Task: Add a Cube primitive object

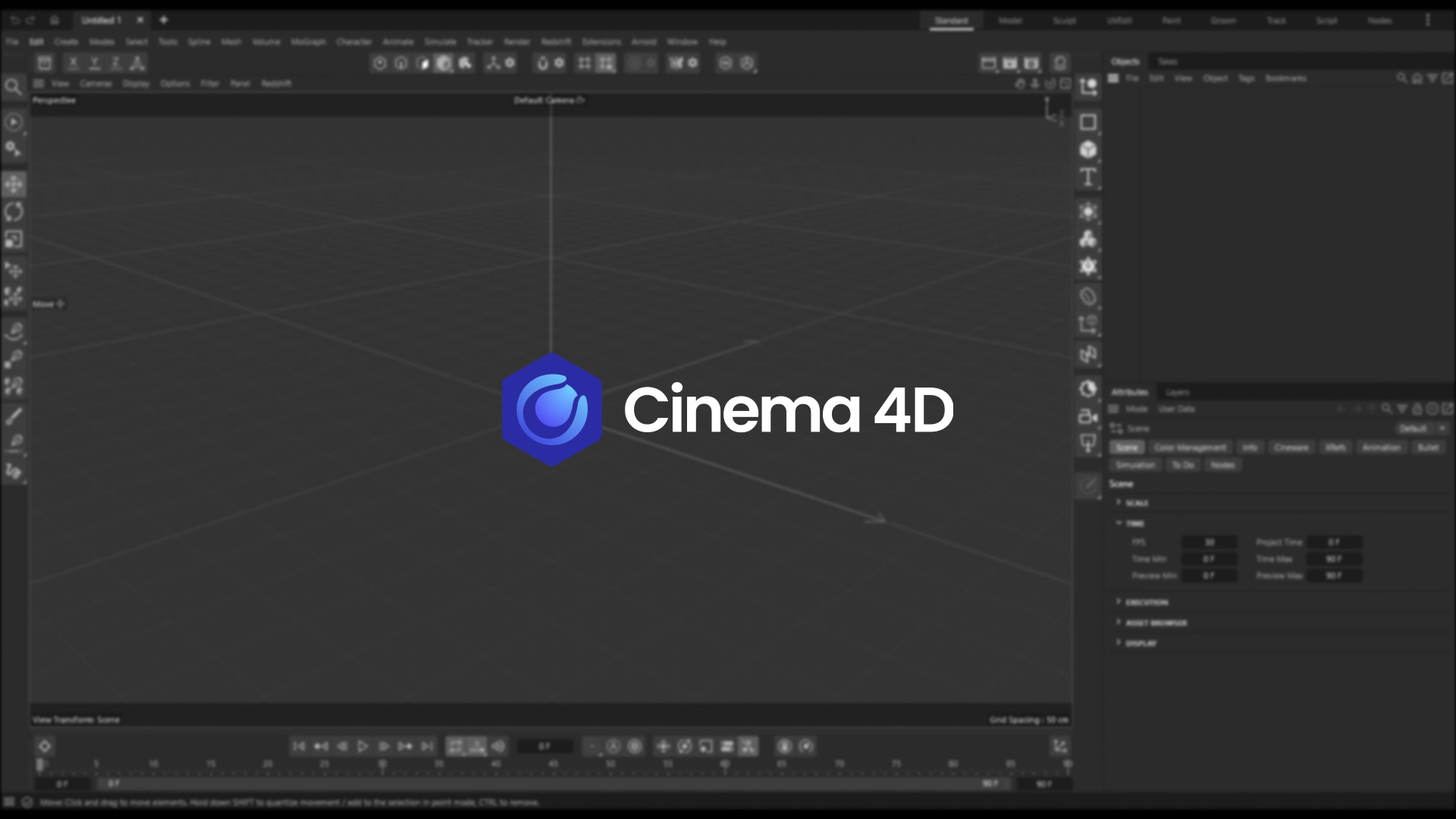Action: pos(1088,149)
